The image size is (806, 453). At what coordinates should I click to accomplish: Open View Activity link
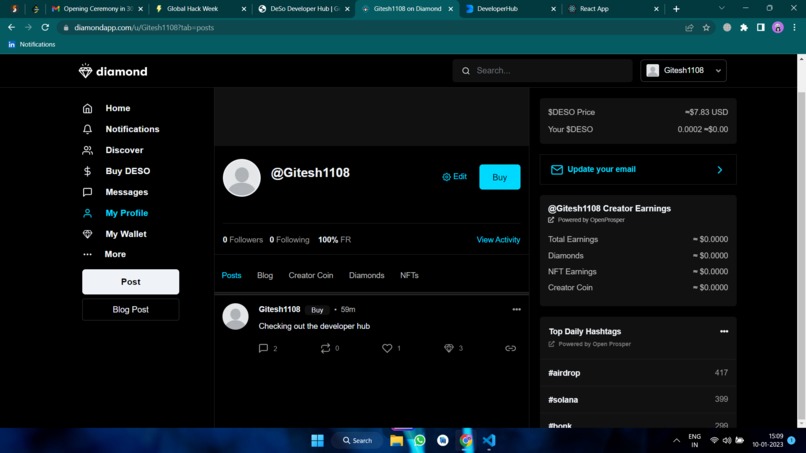(x=498, y=240)
